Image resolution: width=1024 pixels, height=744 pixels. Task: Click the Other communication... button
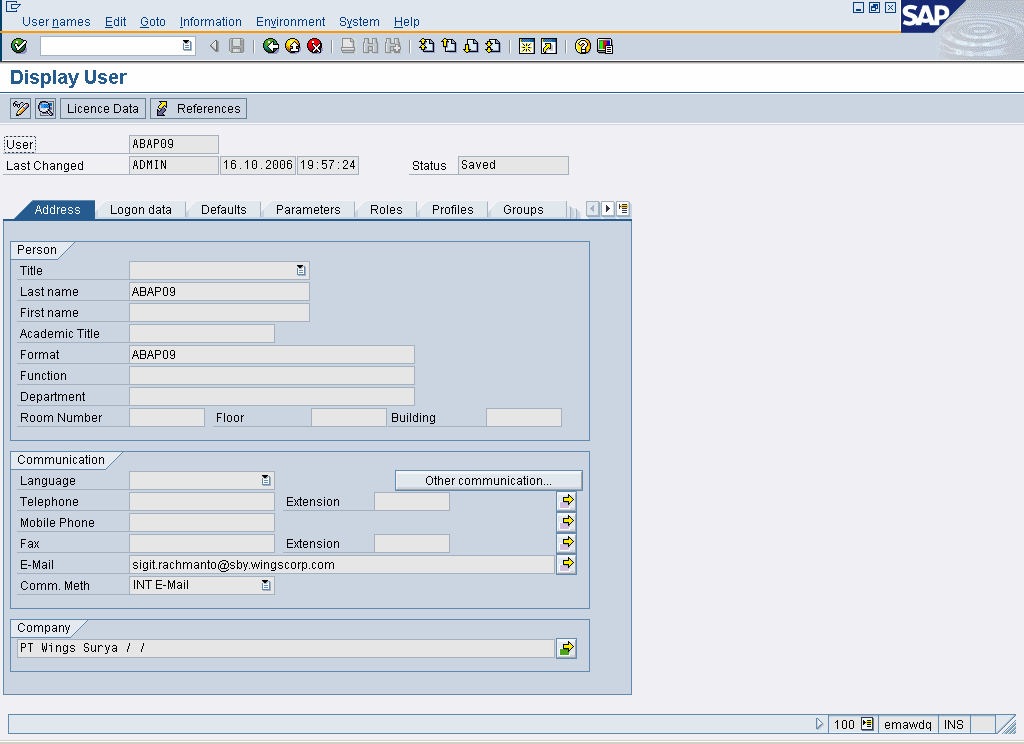coord(488,480)
